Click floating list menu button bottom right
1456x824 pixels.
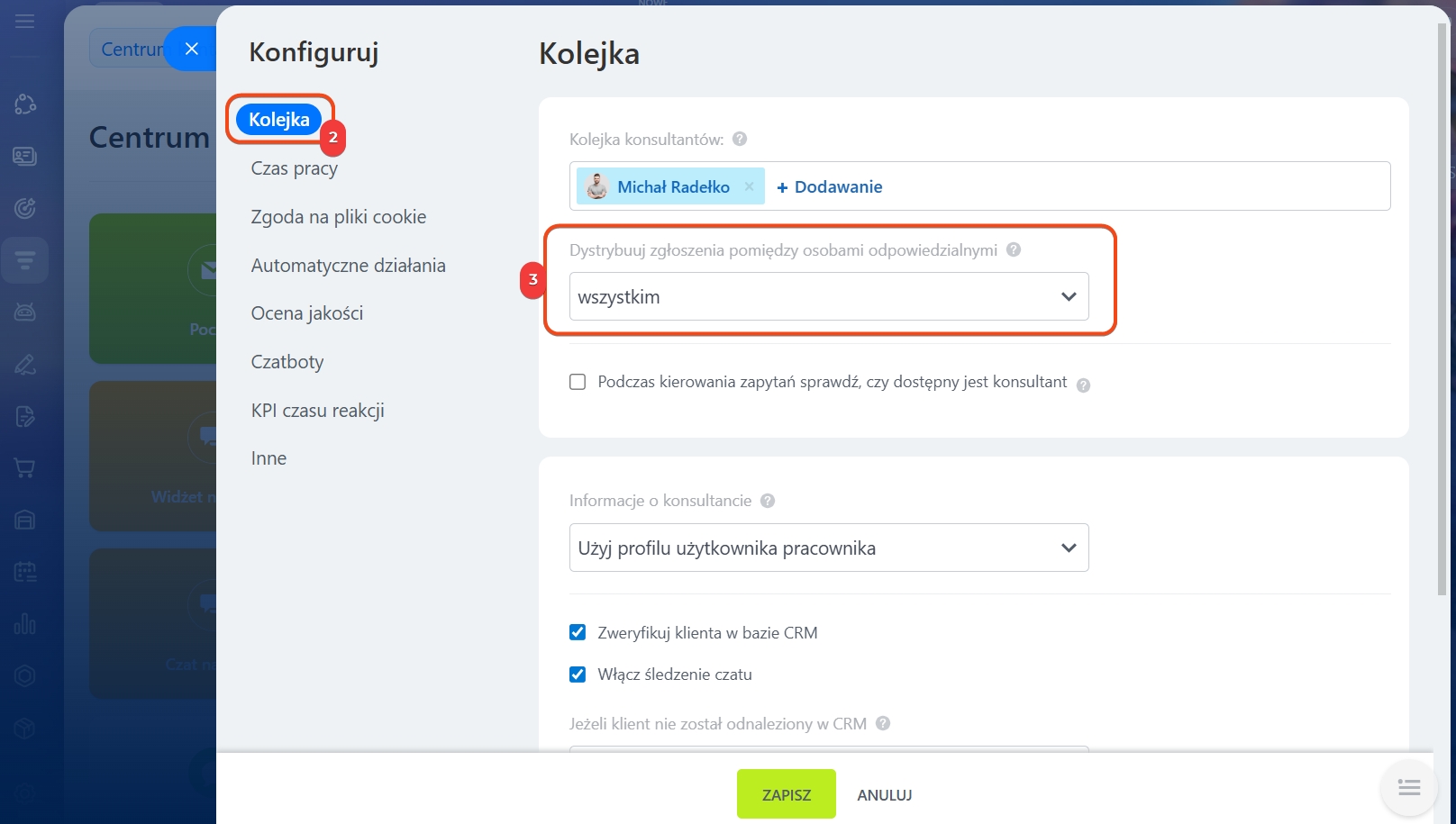[x=1409, y=789]
